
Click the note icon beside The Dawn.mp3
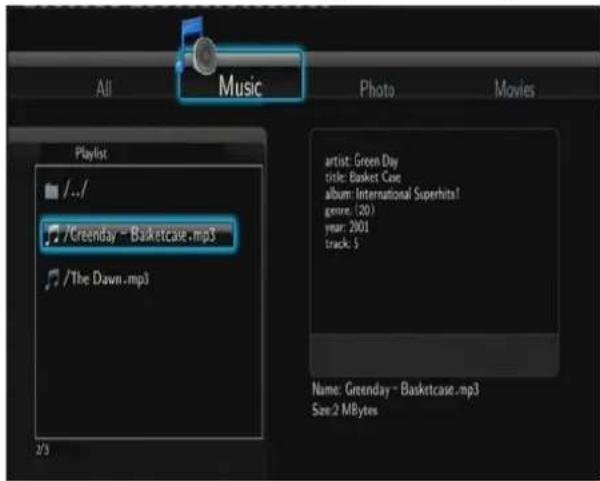point(52,279)
